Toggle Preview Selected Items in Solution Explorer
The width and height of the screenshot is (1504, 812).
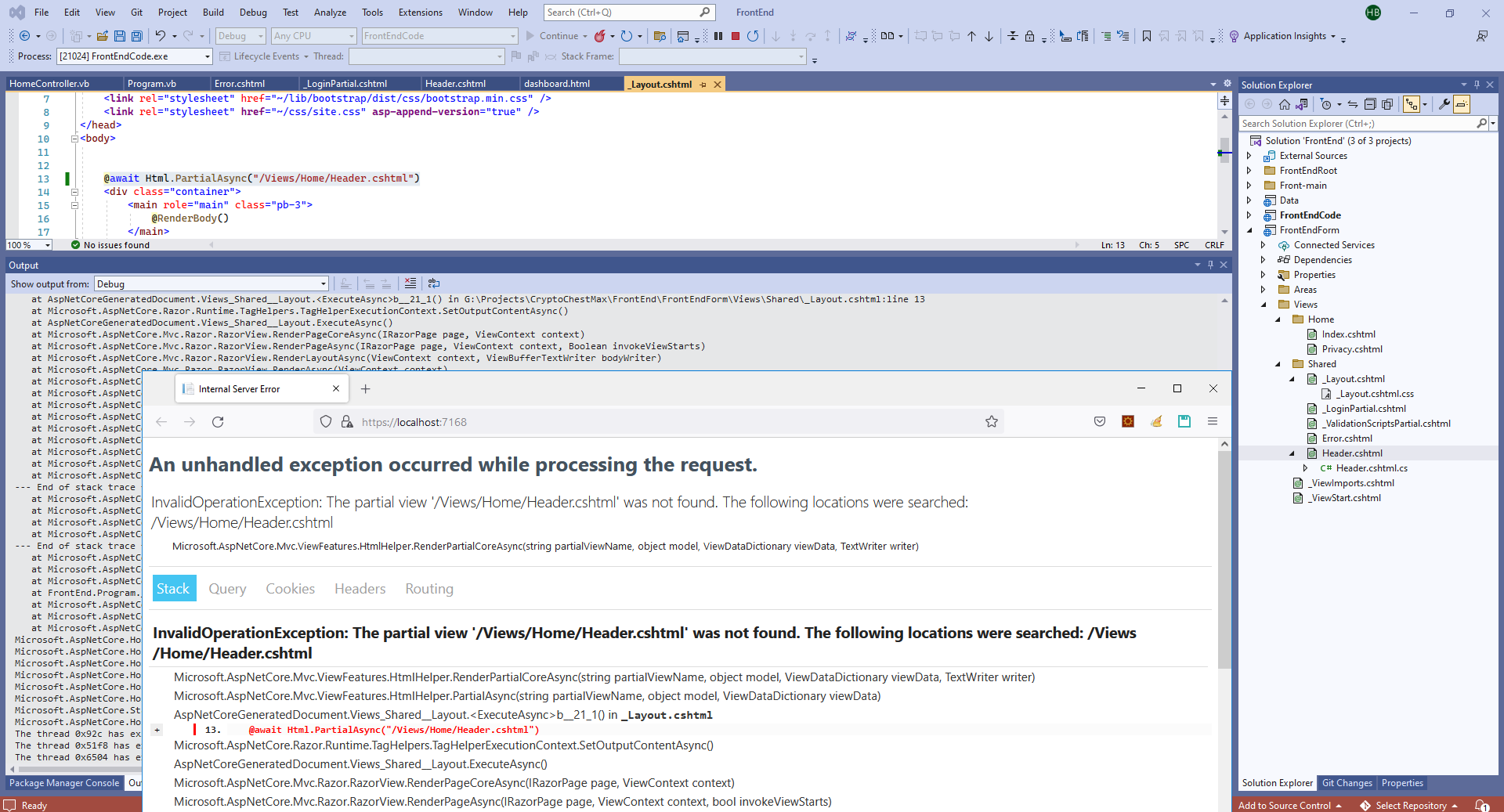pyautogui.click(x=1462, y=104)
